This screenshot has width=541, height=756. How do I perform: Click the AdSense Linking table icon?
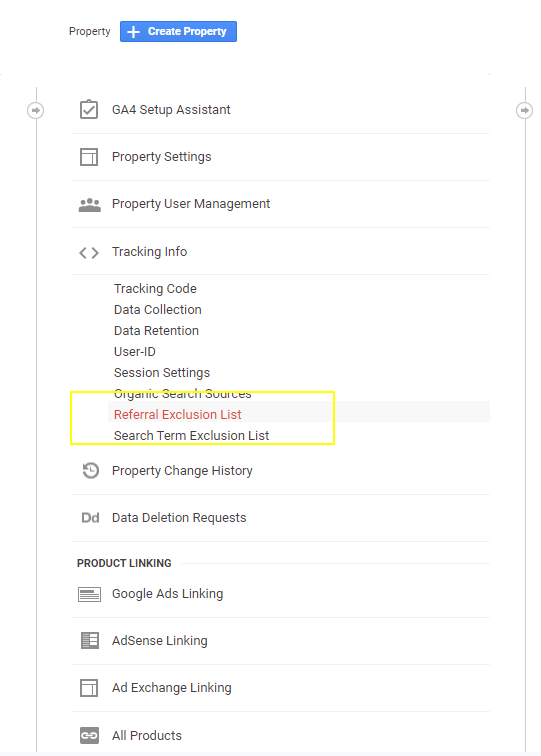click(90, 641)
